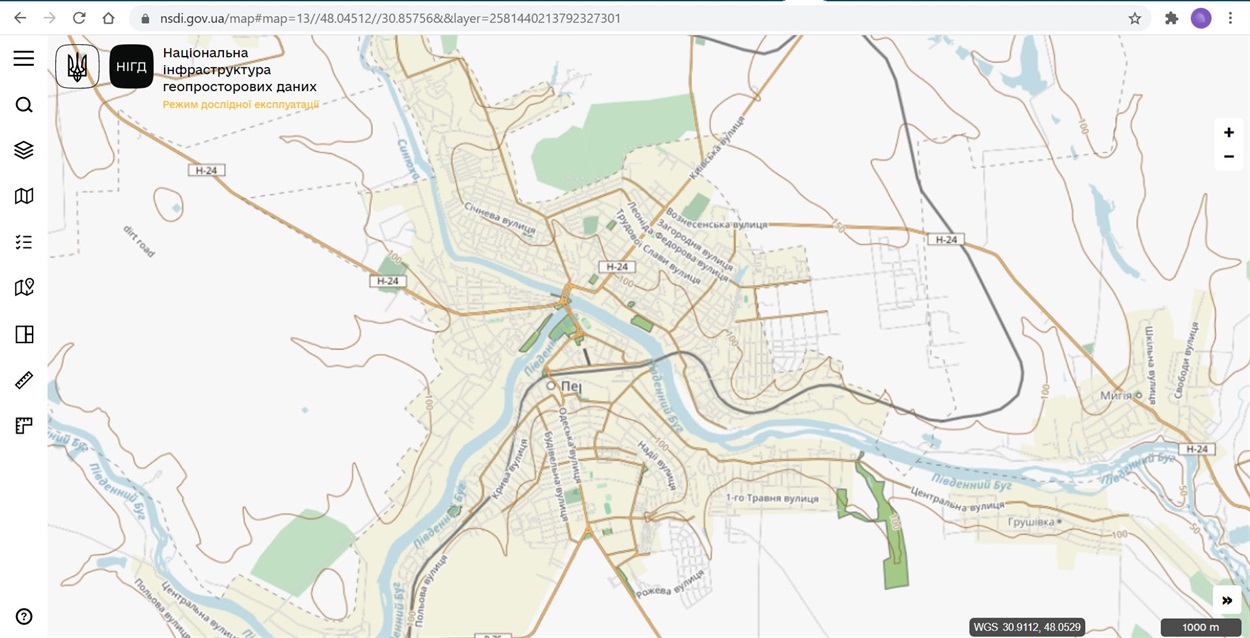This screenshot has height=638, width=1250.
Task: Click the 'Січнева вулиця' street label
Action: tap(500, 220)
